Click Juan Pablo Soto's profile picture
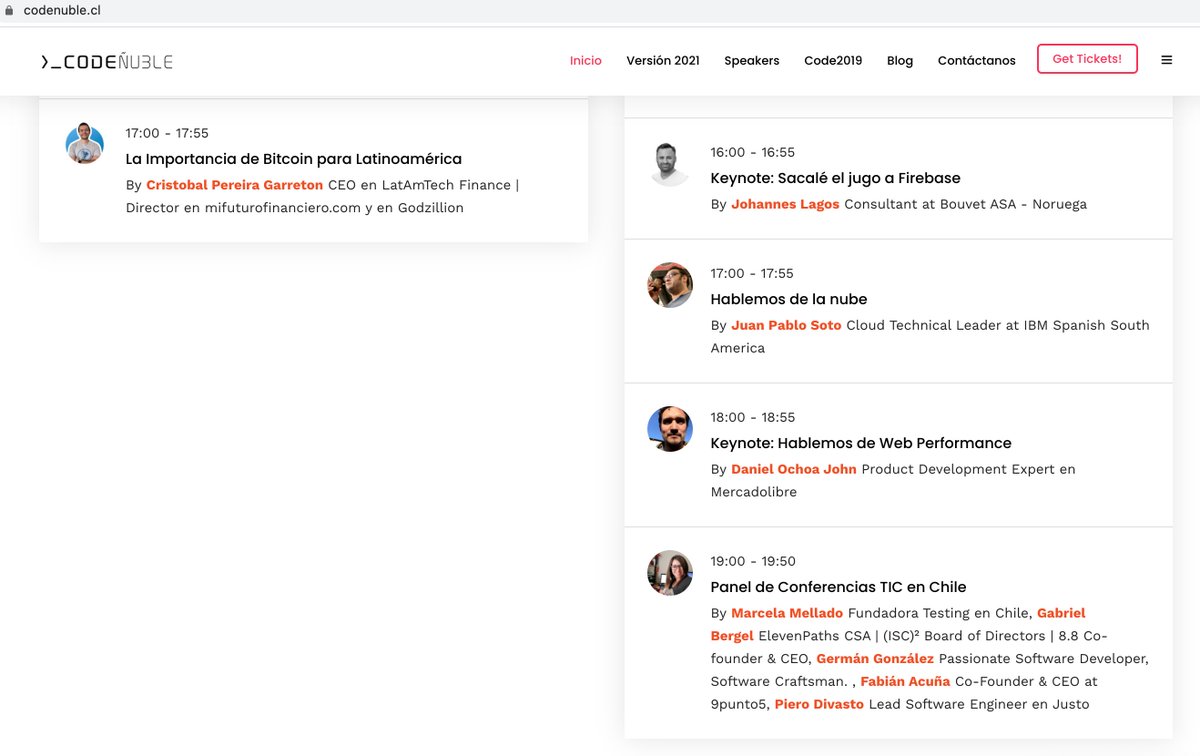Screen dimensions: 1200x756 click(669, 285)
